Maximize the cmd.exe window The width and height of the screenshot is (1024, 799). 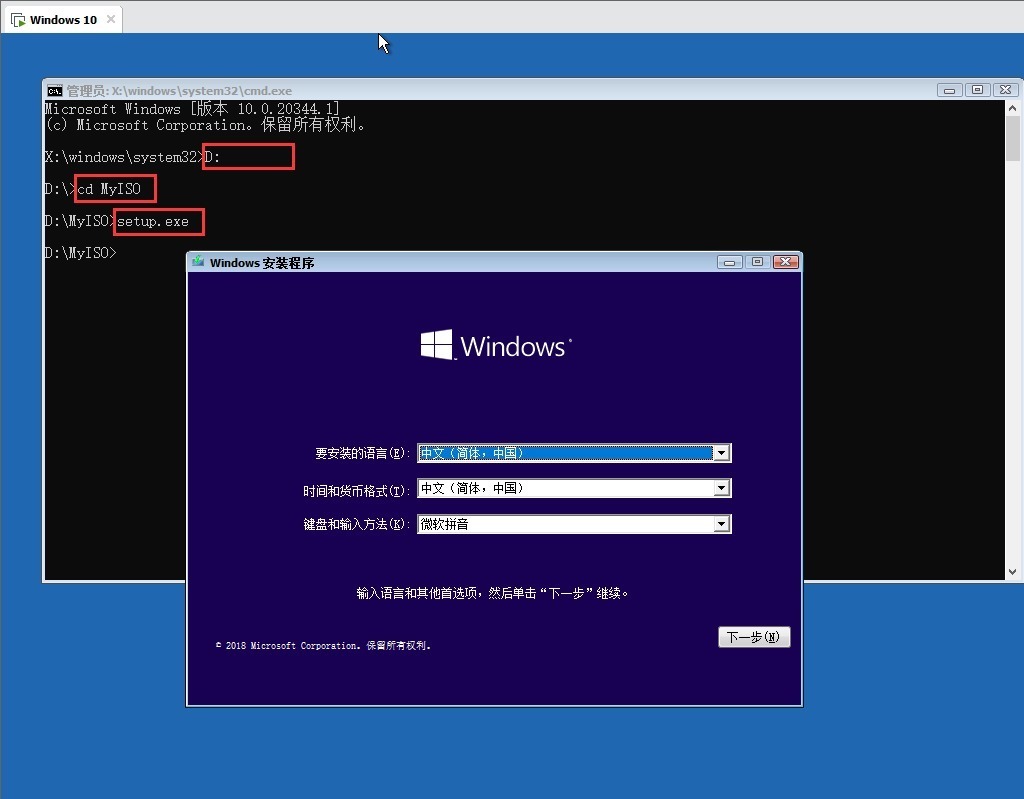[977, 90]
